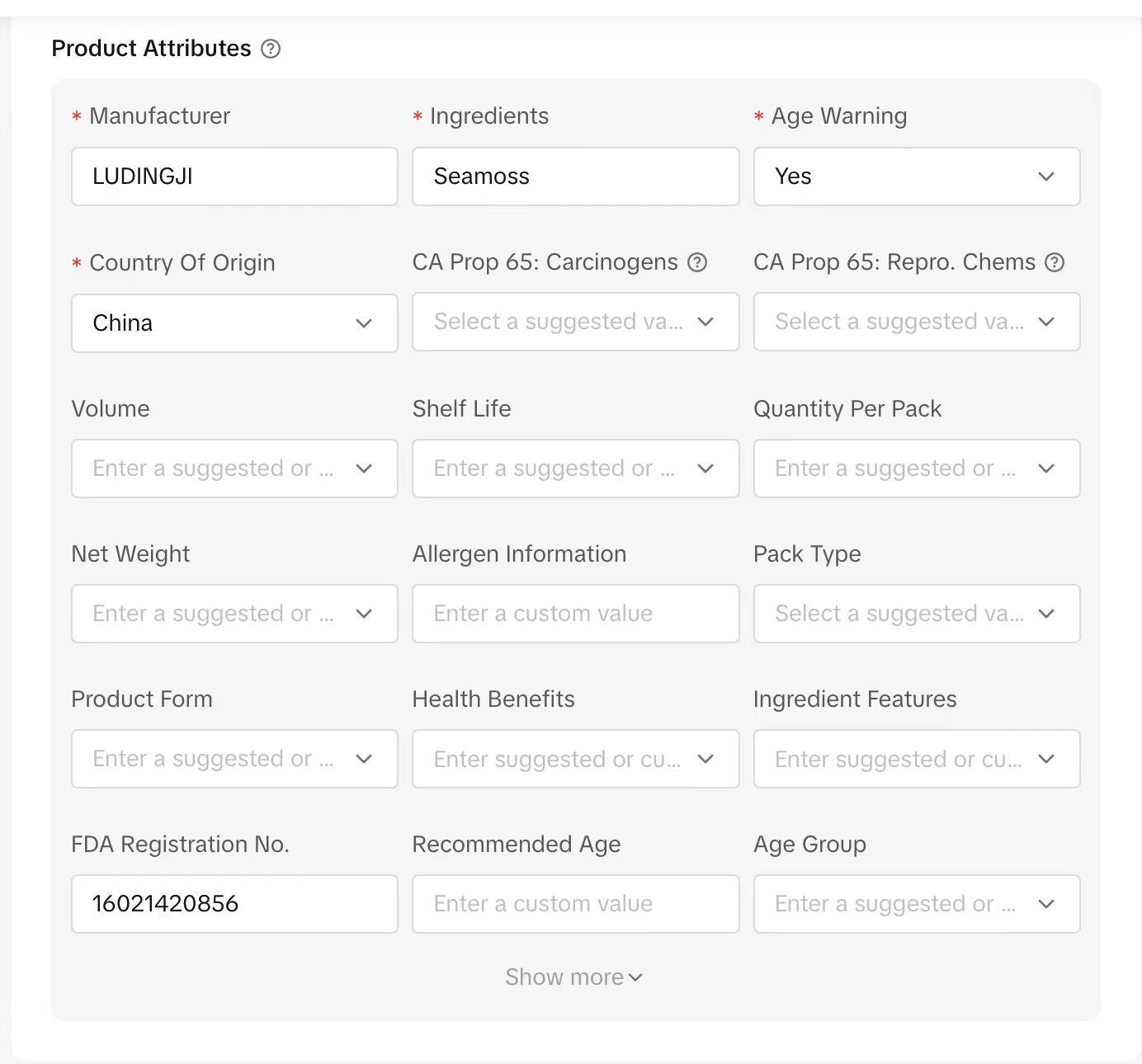Expand the CA Prop 65 Repro. Chems dropdown
1142x1064 pixels.
click(x=916, y=322)
